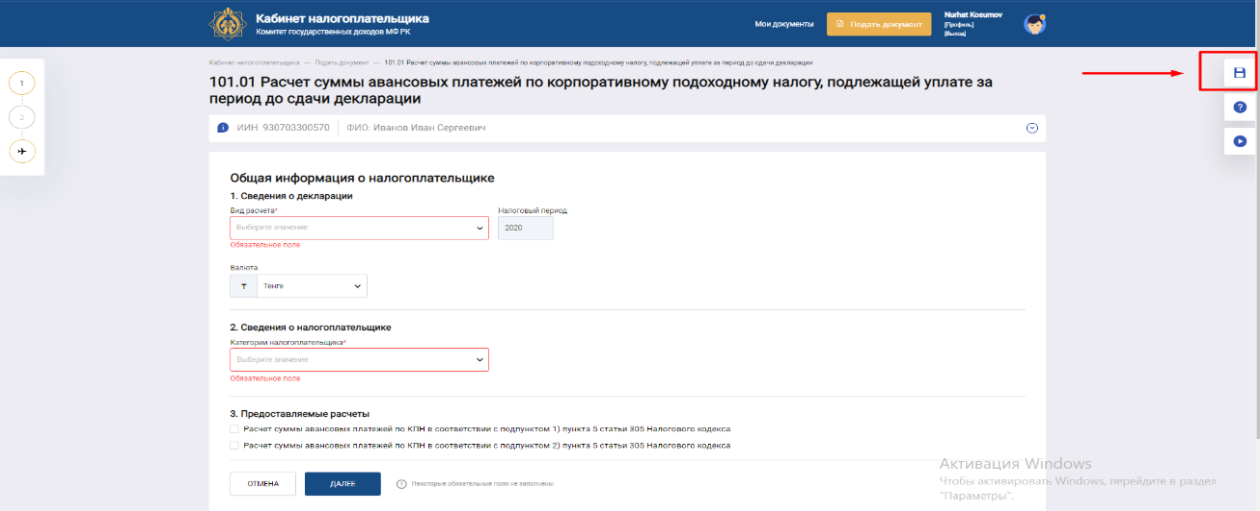
Task: Click the ИИН 930703300570 text
Action: click(283, 128)
